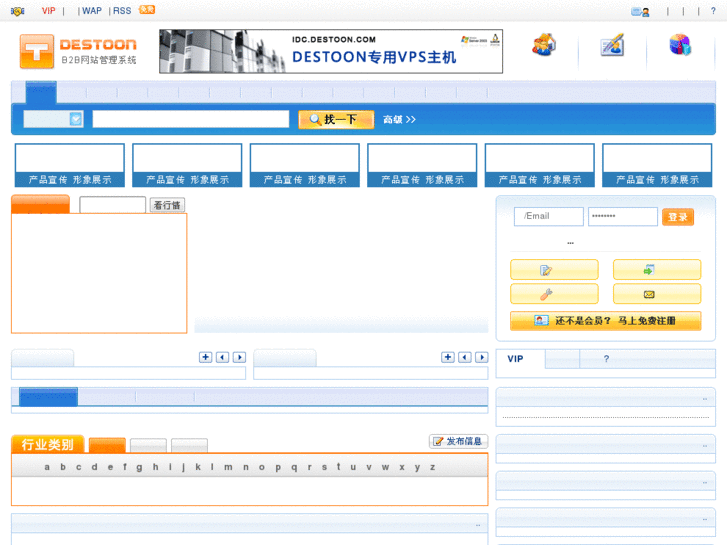Click the orange 登录 login button
Screen dimensions: 727x545
coord(678,217)
